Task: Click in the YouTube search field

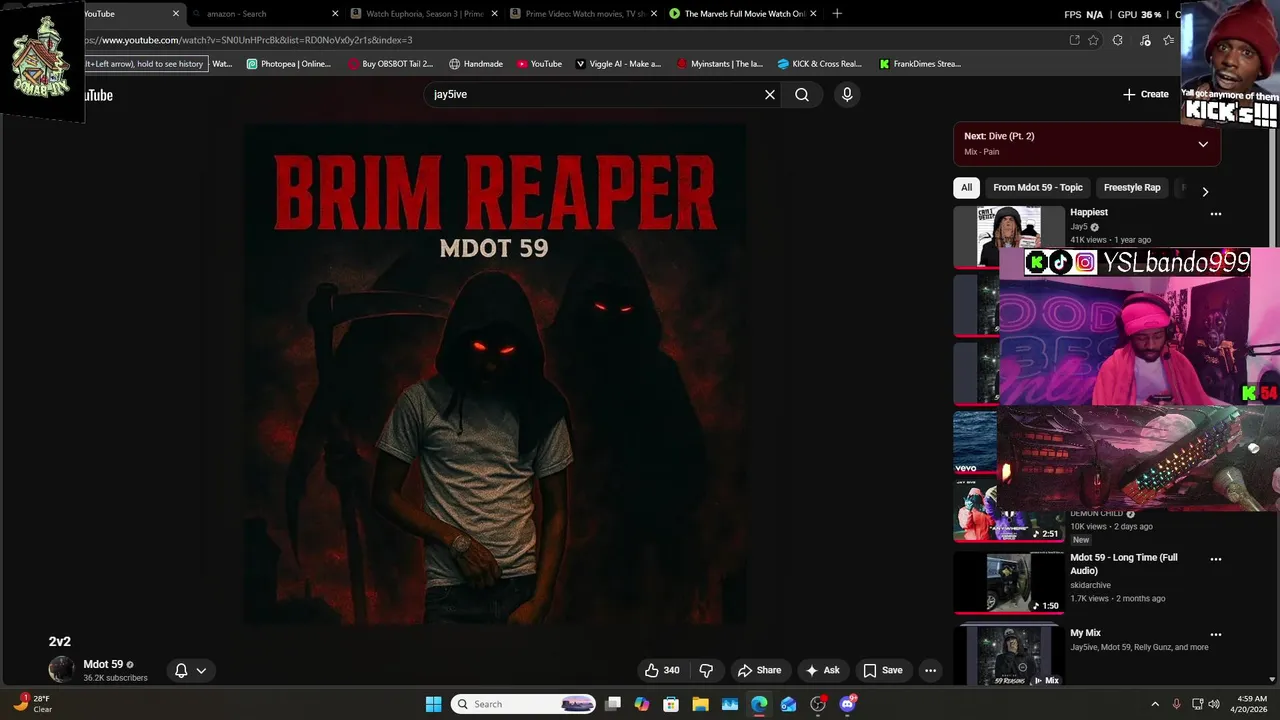Action: [x=594, y=94]
